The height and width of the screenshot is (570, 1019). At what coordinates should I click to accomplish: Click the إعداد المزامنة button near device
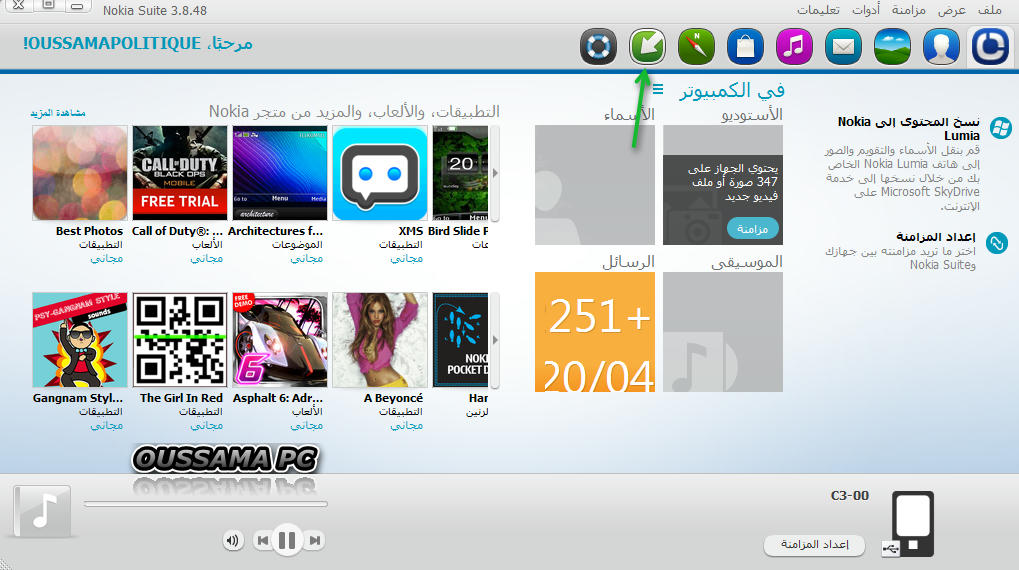pyautogui.click(x=814, y=545)
